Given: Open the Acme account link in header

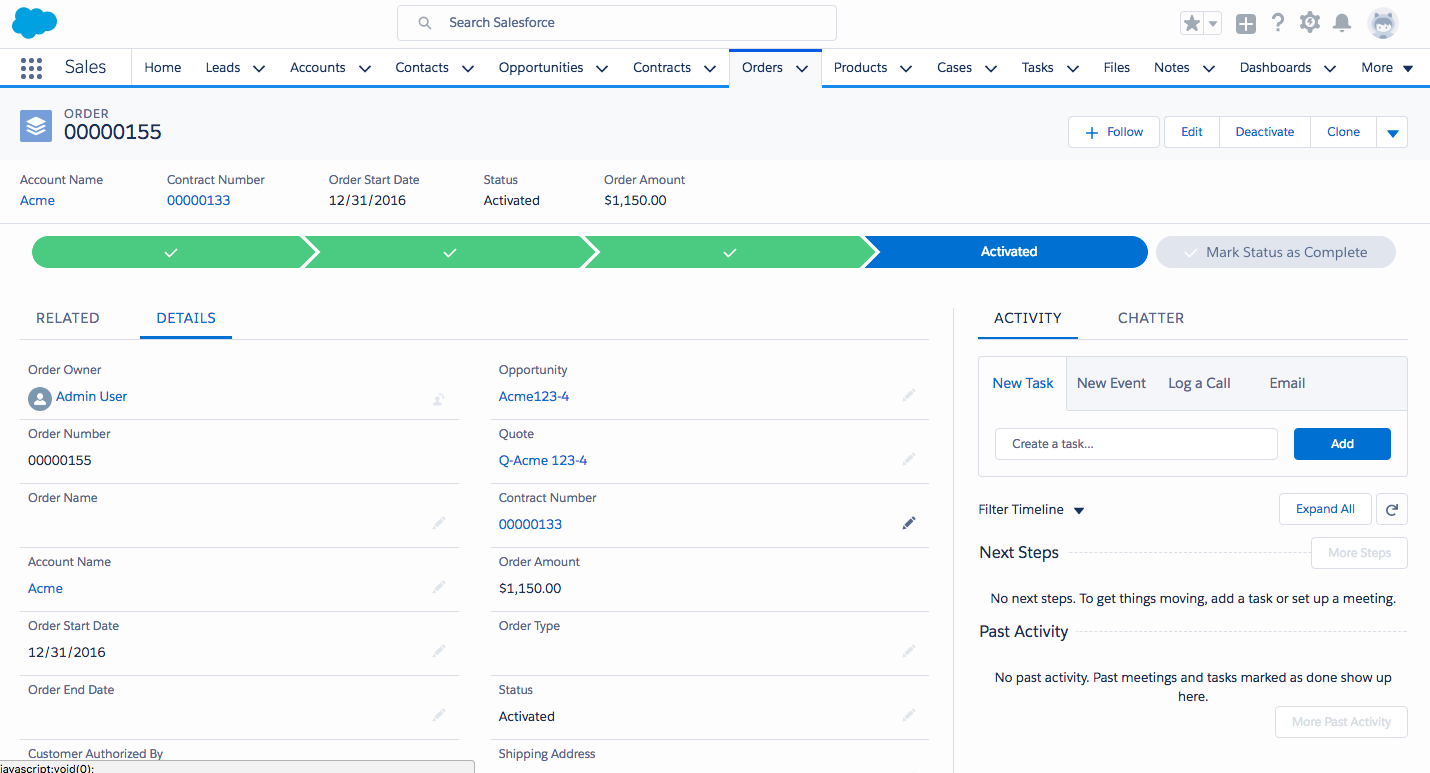Looking at the screenshot, I should click(37, 200).
